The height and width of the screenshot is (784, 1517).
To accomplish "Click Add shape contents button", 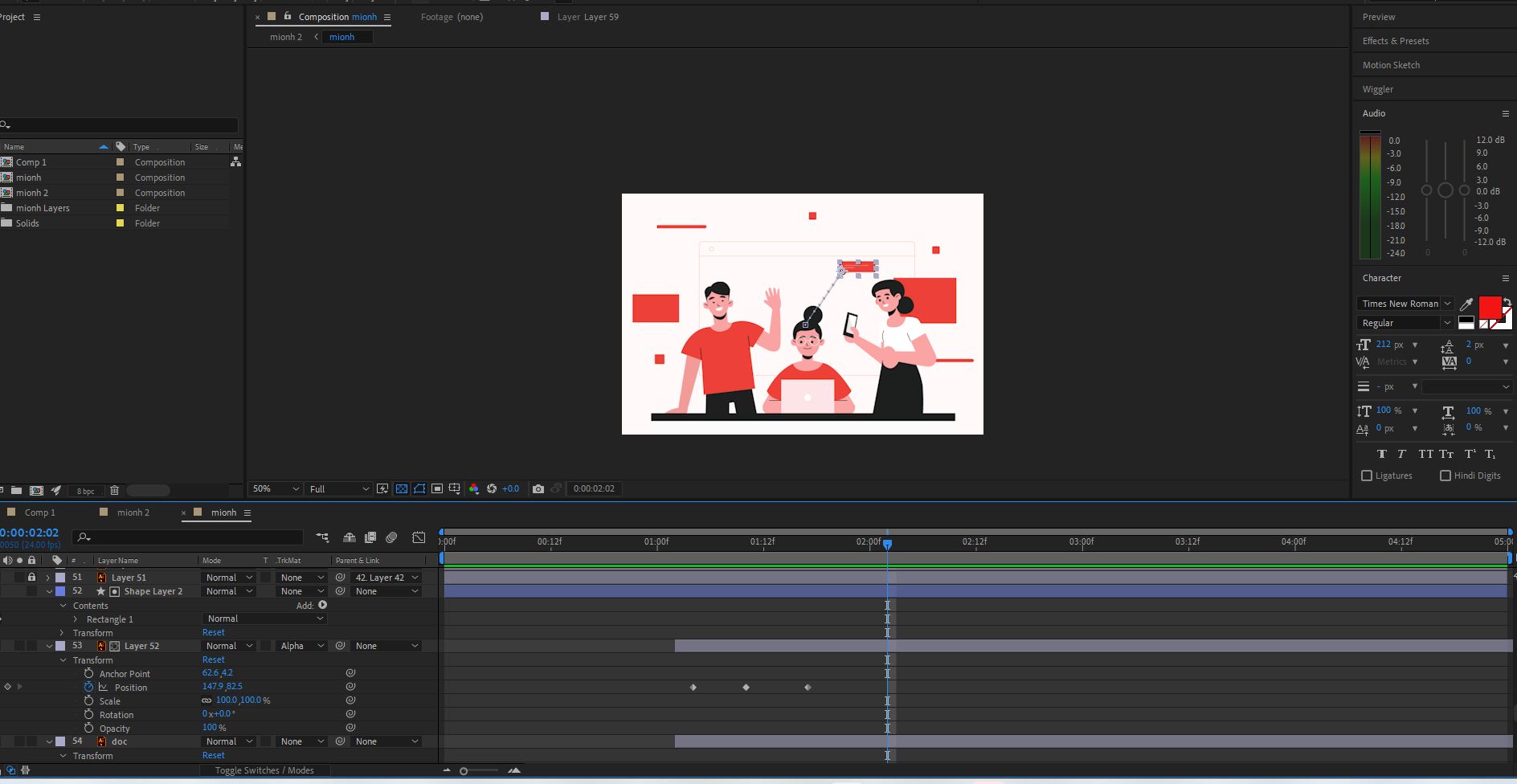I will click(x=322, y=605).
